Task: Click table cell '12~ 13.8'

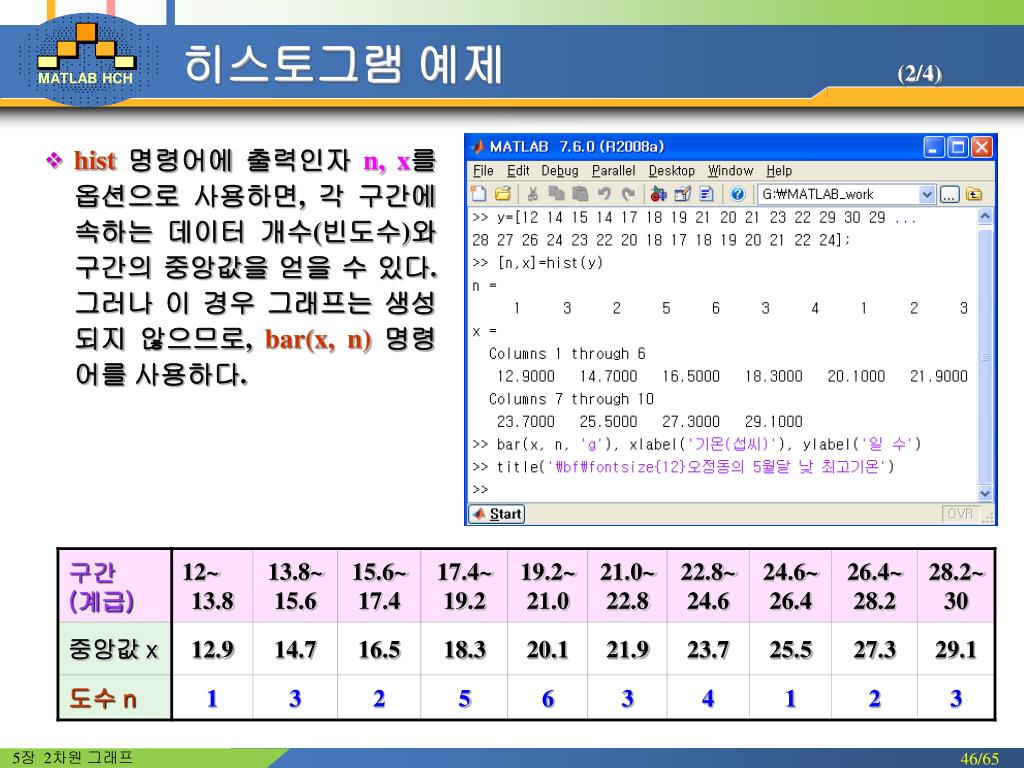Action: click(212, 586)
